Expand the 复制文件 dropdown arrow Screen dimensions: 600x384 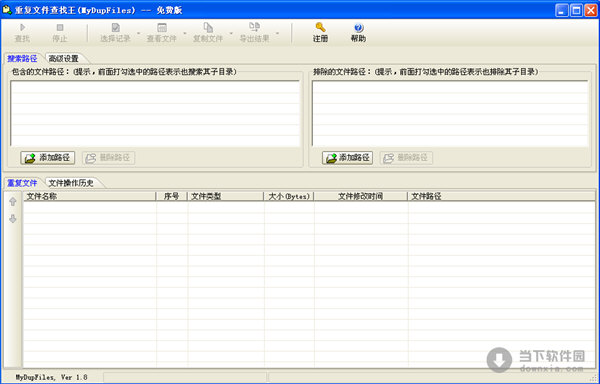pyautogui.click(x=231, y=33)
